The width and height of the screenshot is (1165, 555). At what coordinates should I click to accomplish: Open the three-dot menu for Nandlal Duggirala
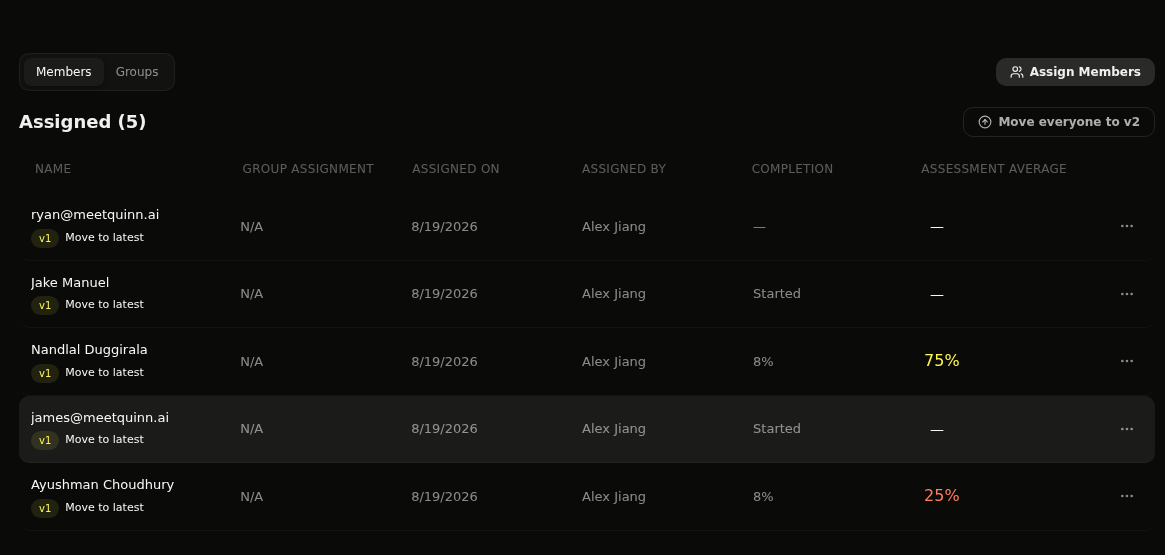click(x=1126, y=361)
